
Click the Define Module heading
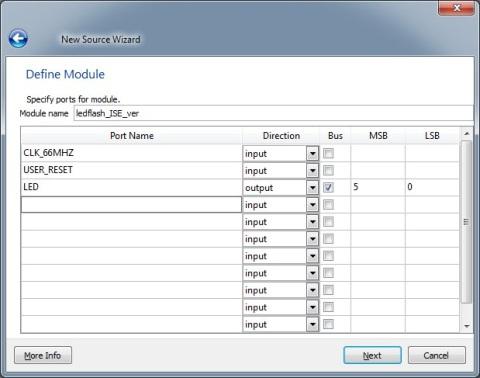click(x=65, y=74)
